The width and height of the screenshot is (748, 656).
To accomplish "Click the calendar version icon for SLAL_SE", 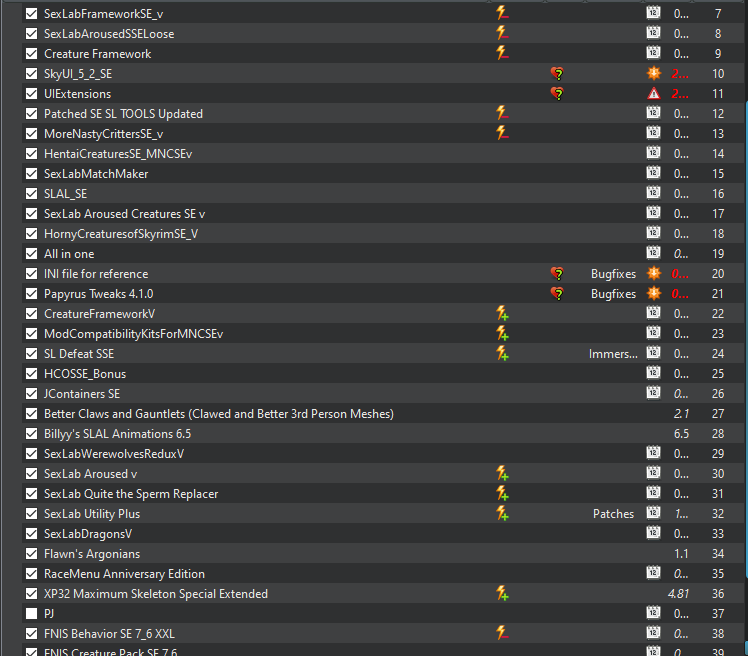I will pyautogui.click(x=653, y=192).
